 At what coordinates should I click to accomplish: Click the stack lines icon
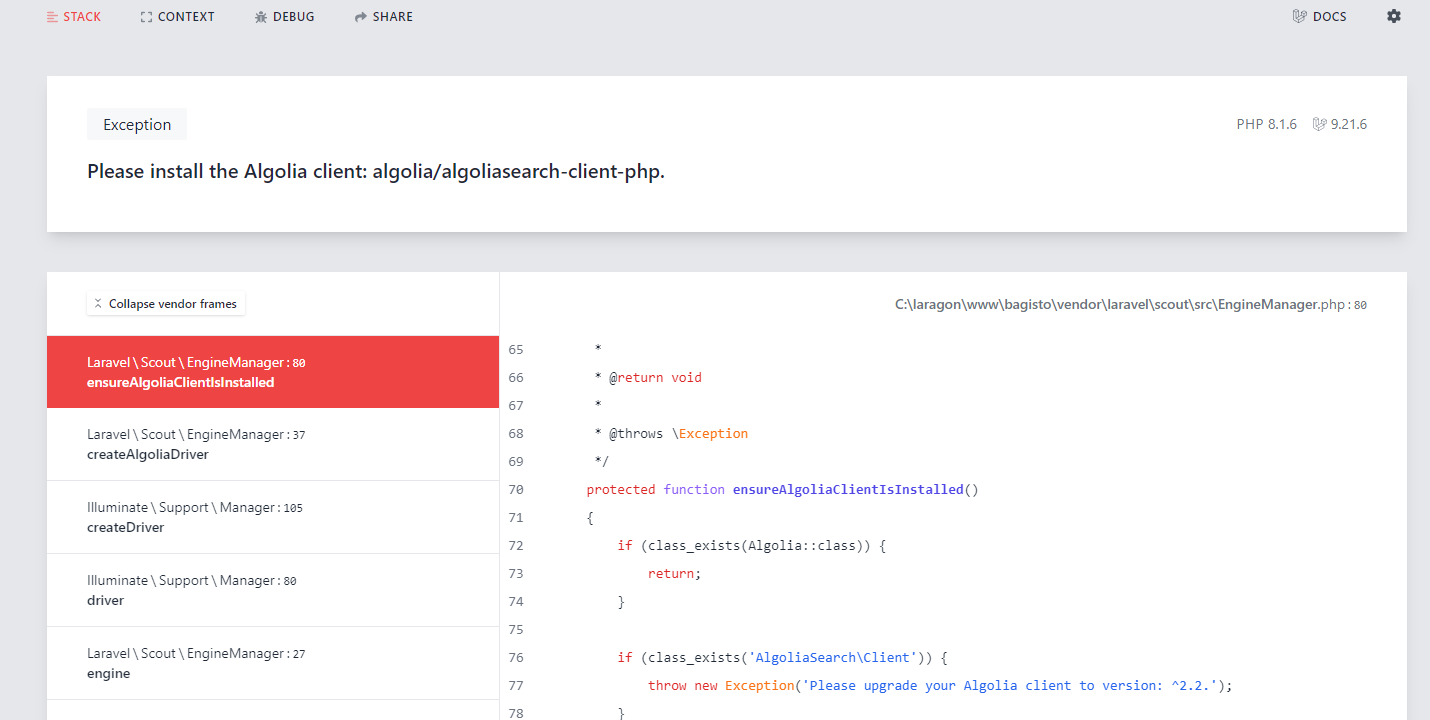[x=52, y=17]
